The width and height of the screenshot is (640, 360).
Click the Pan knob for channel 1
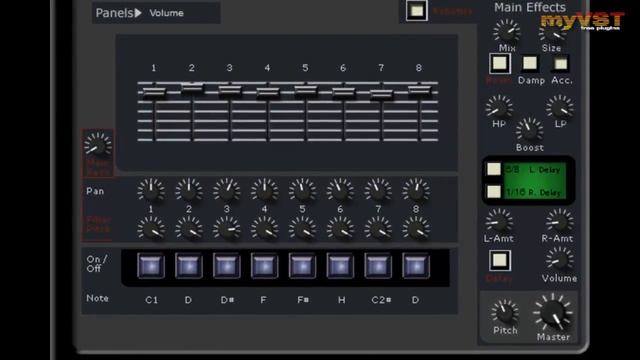tap(151, 191)
